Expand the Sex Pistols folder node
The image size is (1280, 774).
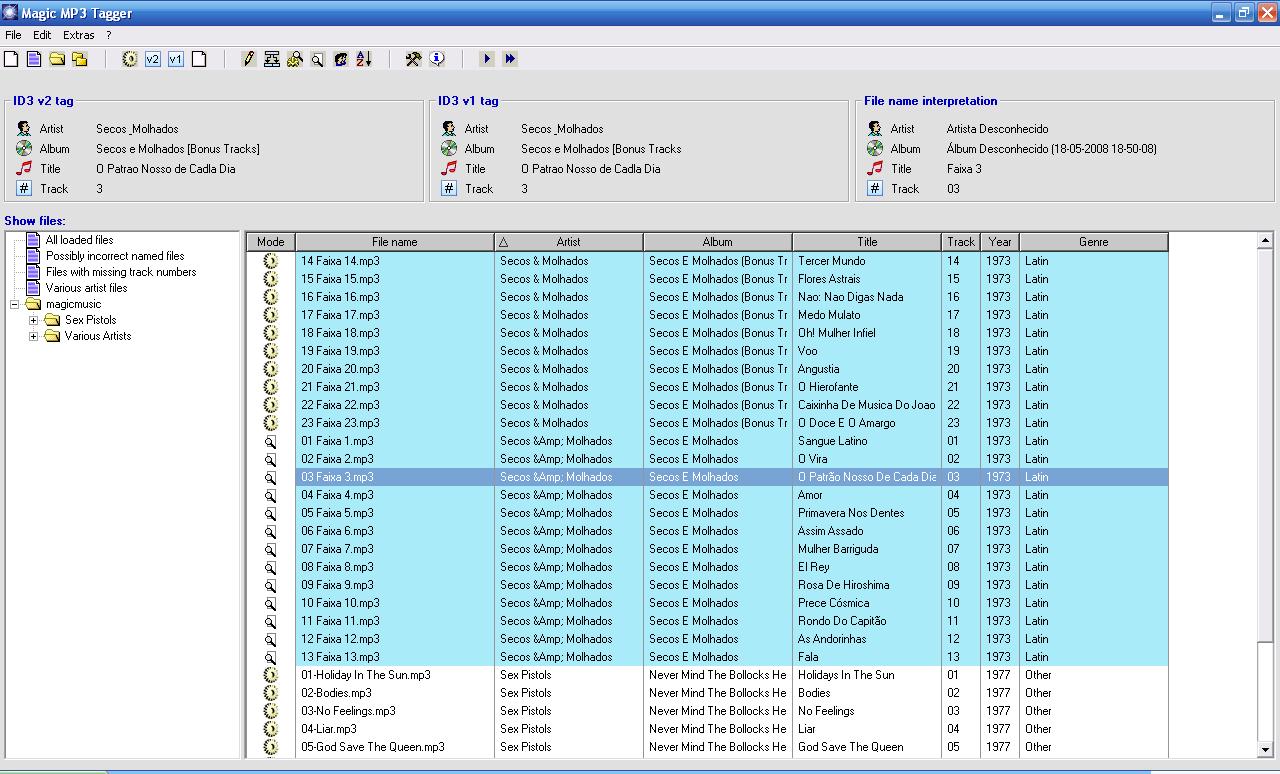(x=33, y=320)
